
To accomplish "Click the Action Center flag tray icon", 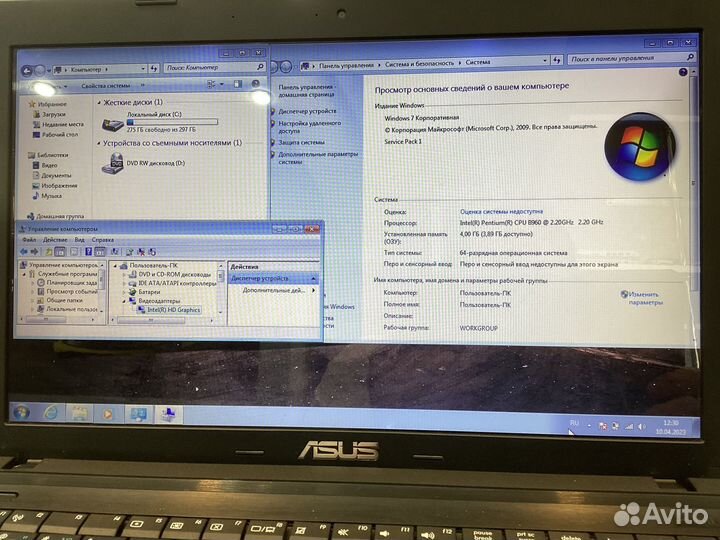I will [603, 426].
